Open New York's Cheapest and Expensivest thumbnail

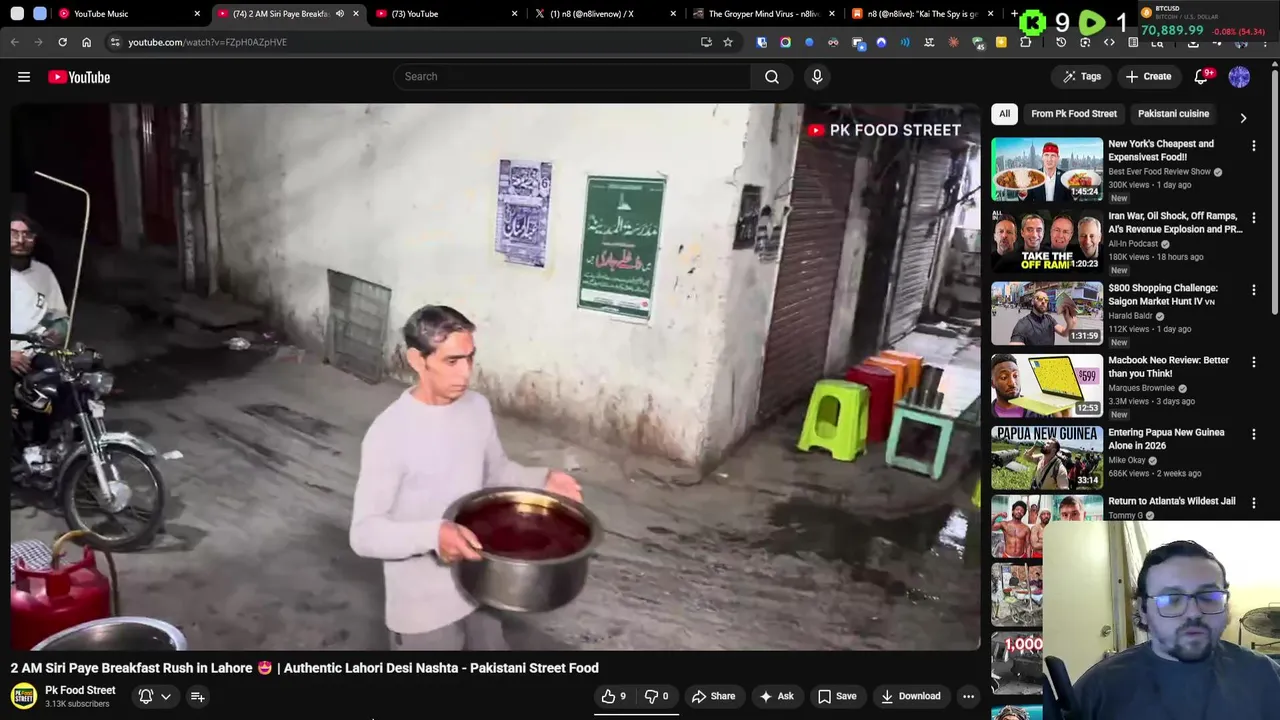point(1047,169)
